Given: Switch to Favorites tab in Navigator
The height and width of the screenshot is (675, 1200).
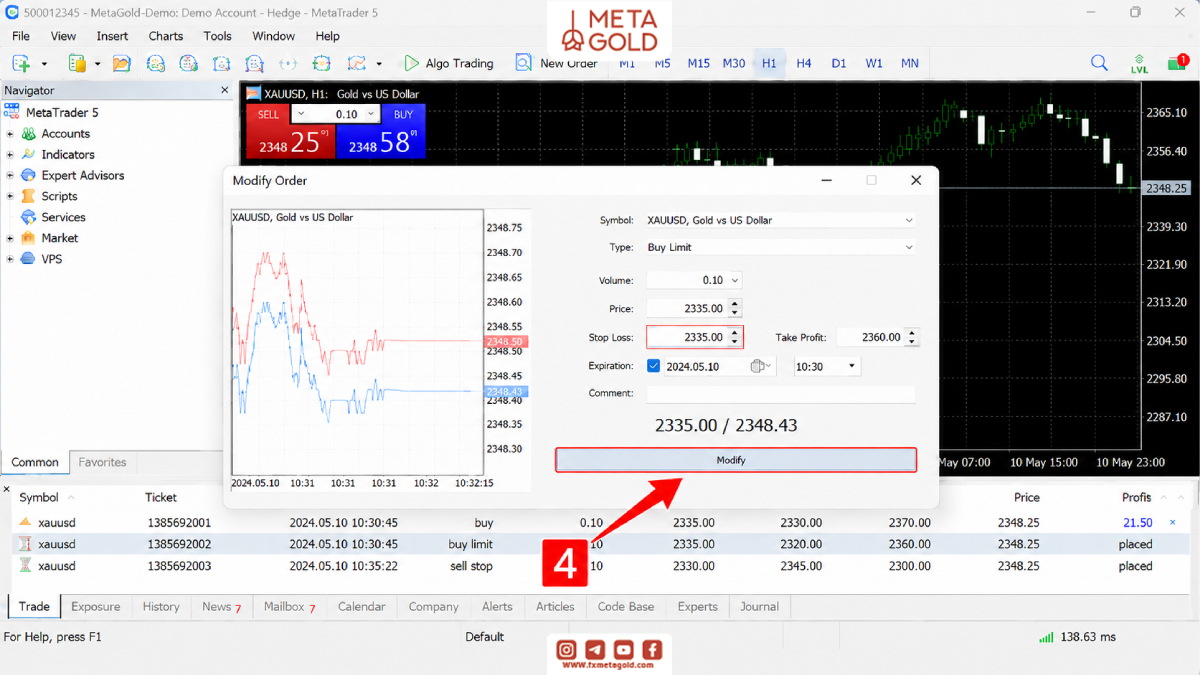Looking at the screenshot, I should tap(102, 462).
